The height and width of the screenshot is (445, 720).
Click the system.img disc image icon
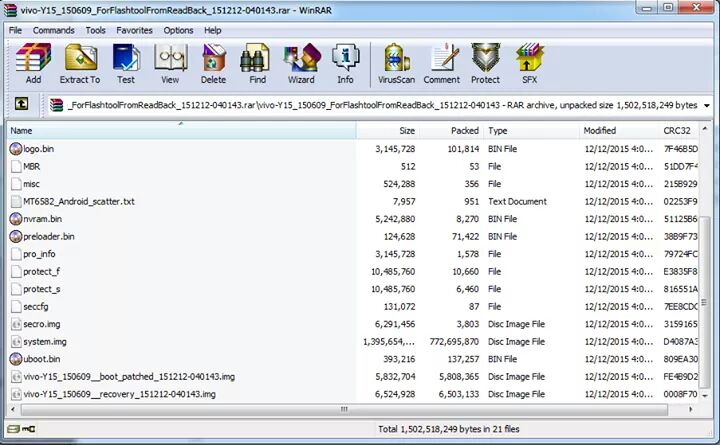tap(16, 342)
